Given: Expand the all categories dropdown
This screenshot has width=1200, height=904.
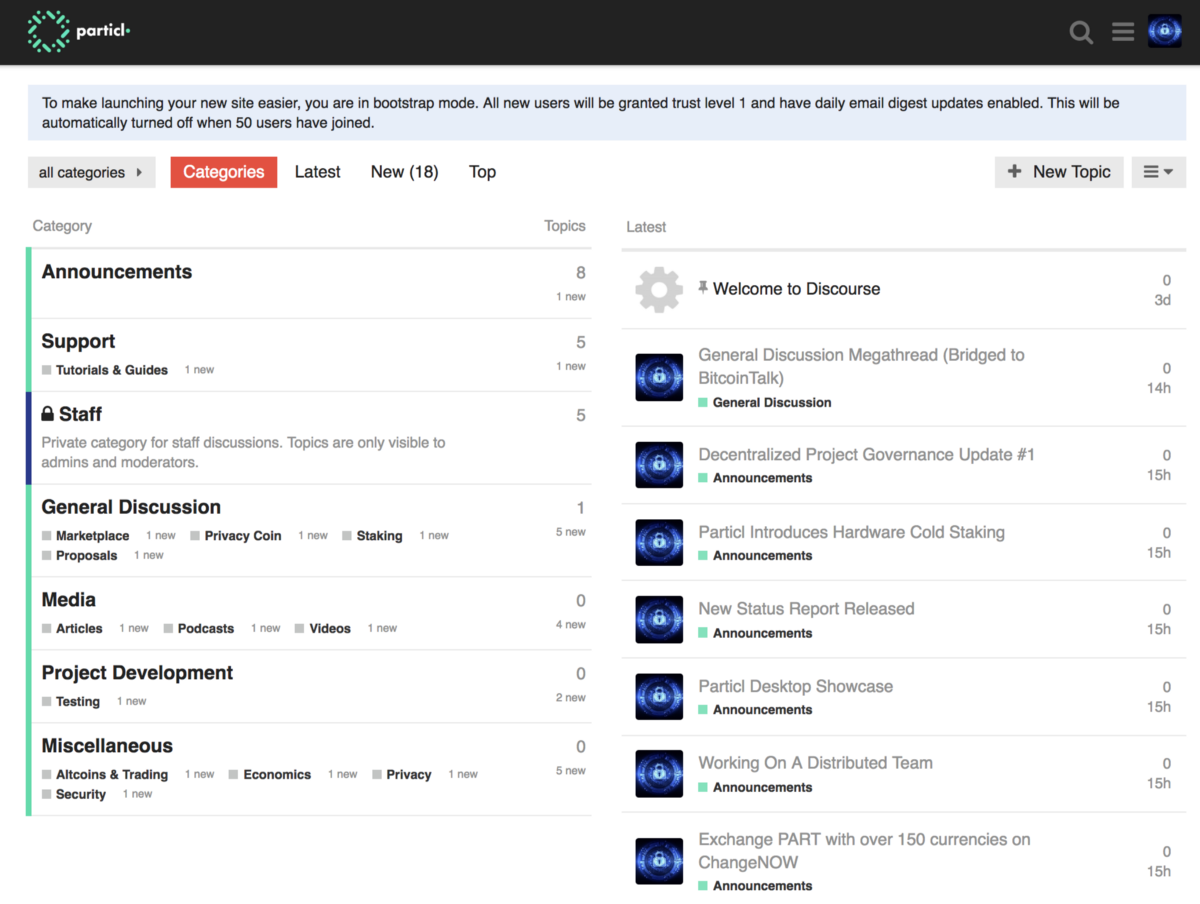Looking at the screenshot, I should click(91, 172).
